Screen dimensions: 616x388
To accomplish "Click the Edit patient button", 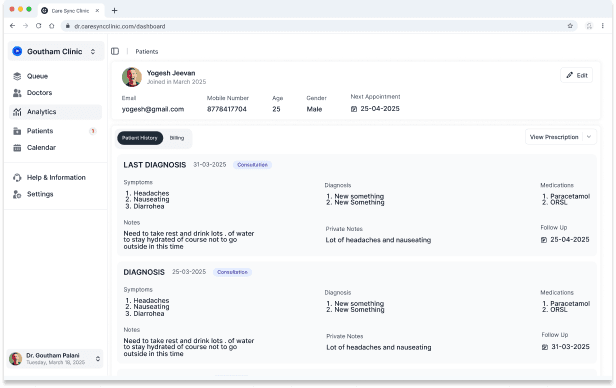I will tap(576, 75).
